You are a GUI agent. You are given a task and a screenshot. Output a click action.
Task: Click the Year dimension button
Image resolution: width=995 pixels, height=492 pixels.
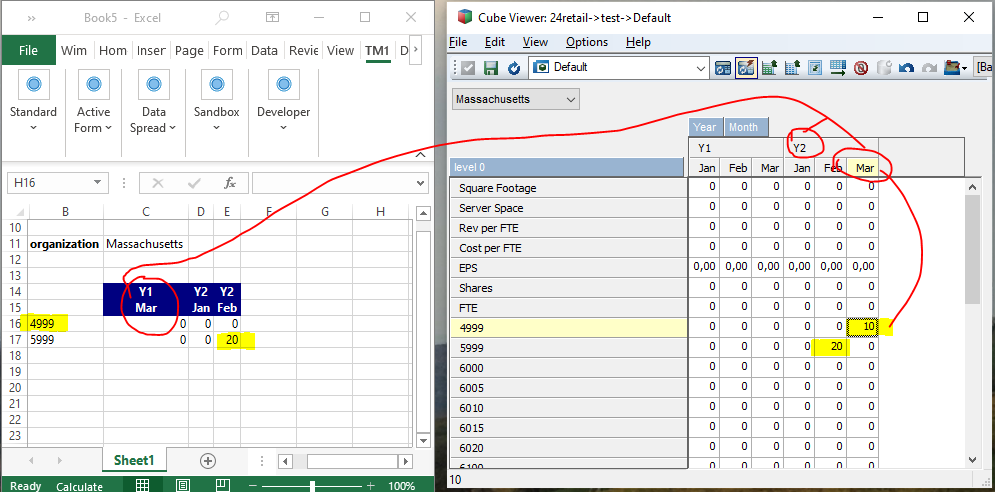click(x=705, y=127)
